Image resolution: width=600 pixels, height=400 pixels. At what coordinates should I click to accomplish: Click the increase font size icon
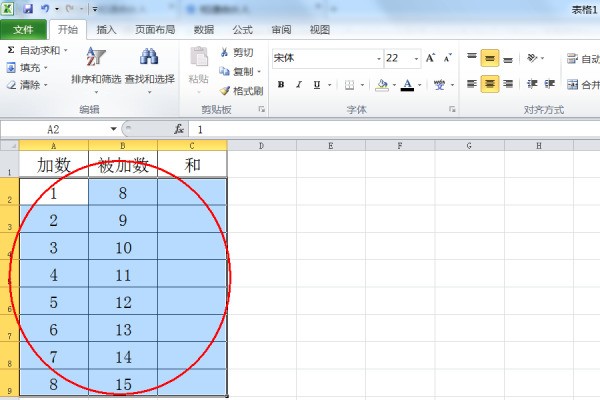(x=430, y=58)
